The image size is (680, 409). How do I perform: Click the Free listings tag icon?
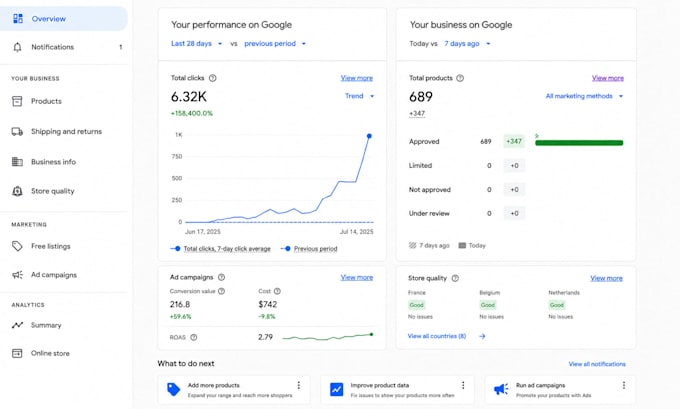(x=17, y=246)
